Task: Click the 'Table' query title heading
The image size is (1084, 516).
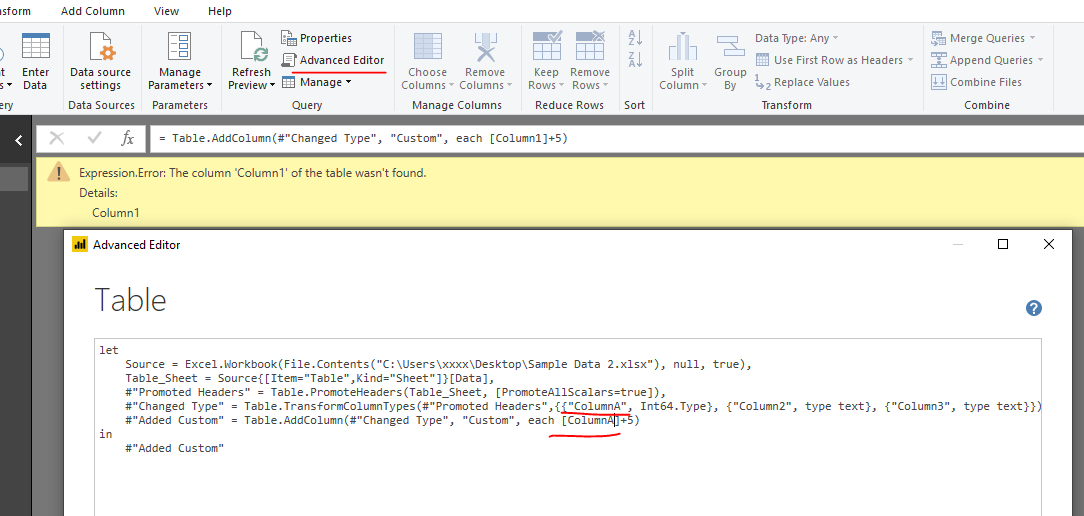Action: (x=130, y=300)
